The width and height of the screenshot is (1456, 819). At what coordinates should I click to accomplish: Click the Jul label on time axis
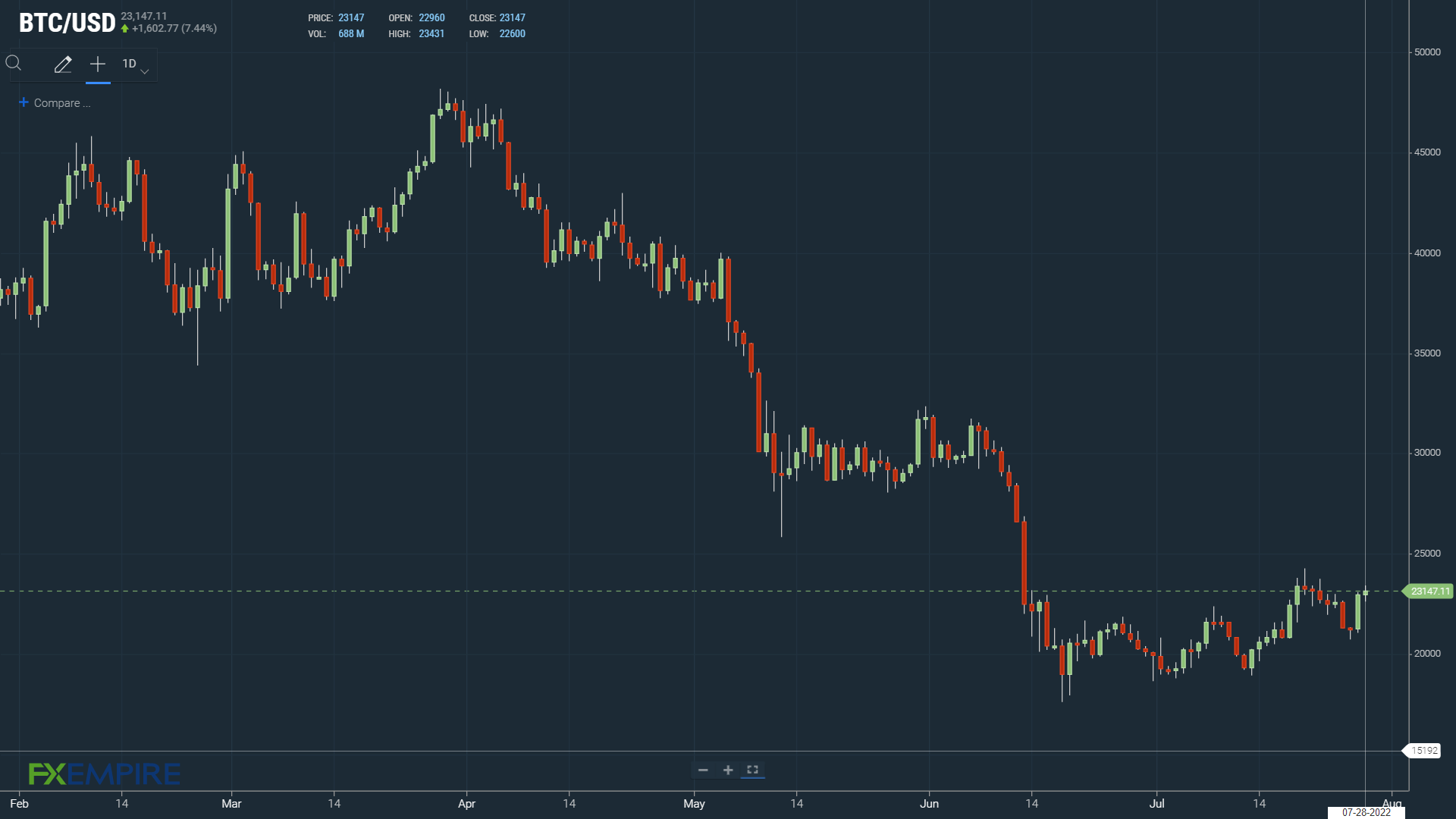1156,804
